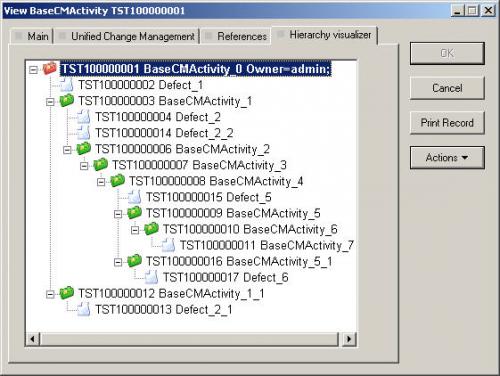The height and width of the screenshot is (376, 500).
Task: Select the TST100000017 Defect_6 tree item
Action: (226, 277)
